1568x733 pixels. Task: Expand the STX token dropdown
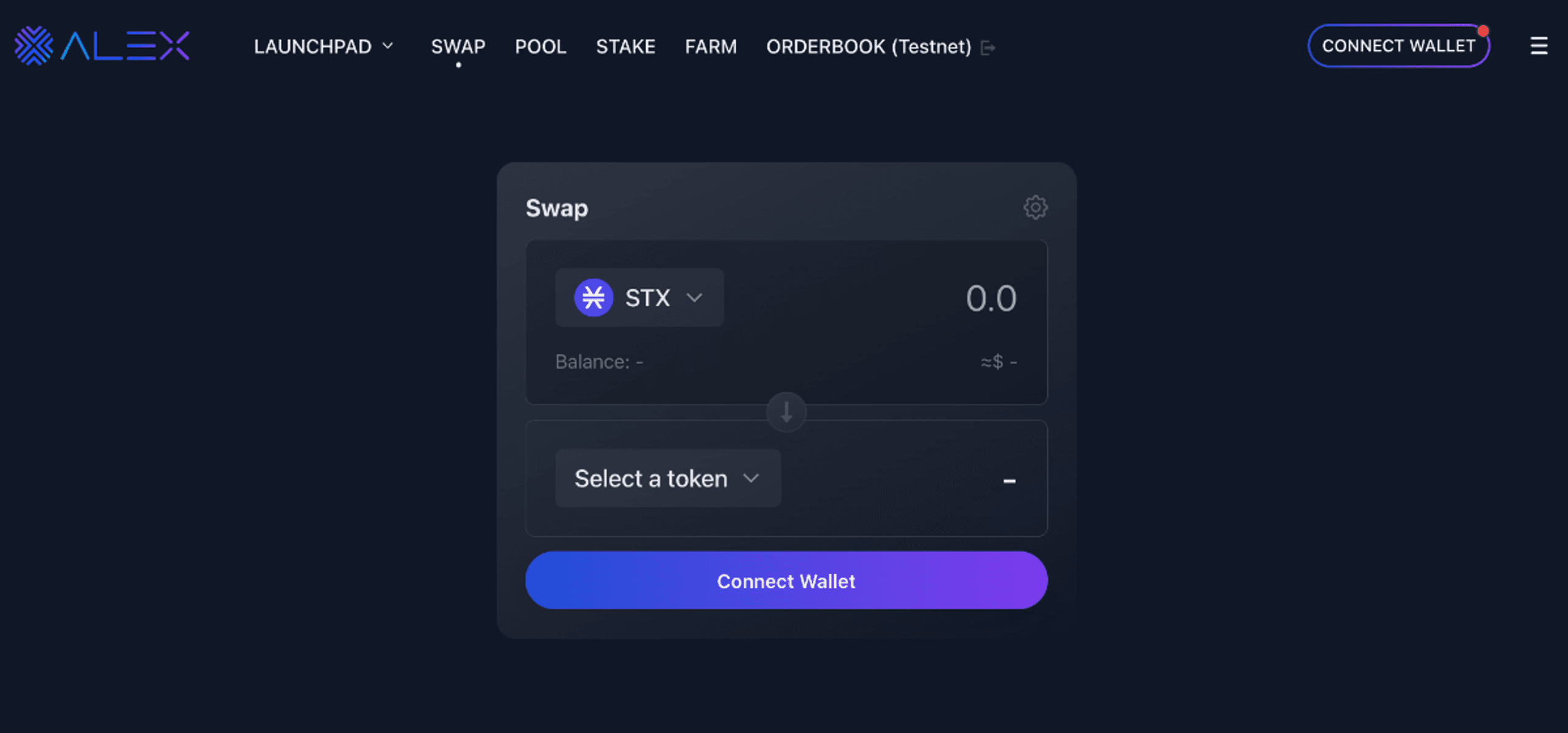pos(639,297)
